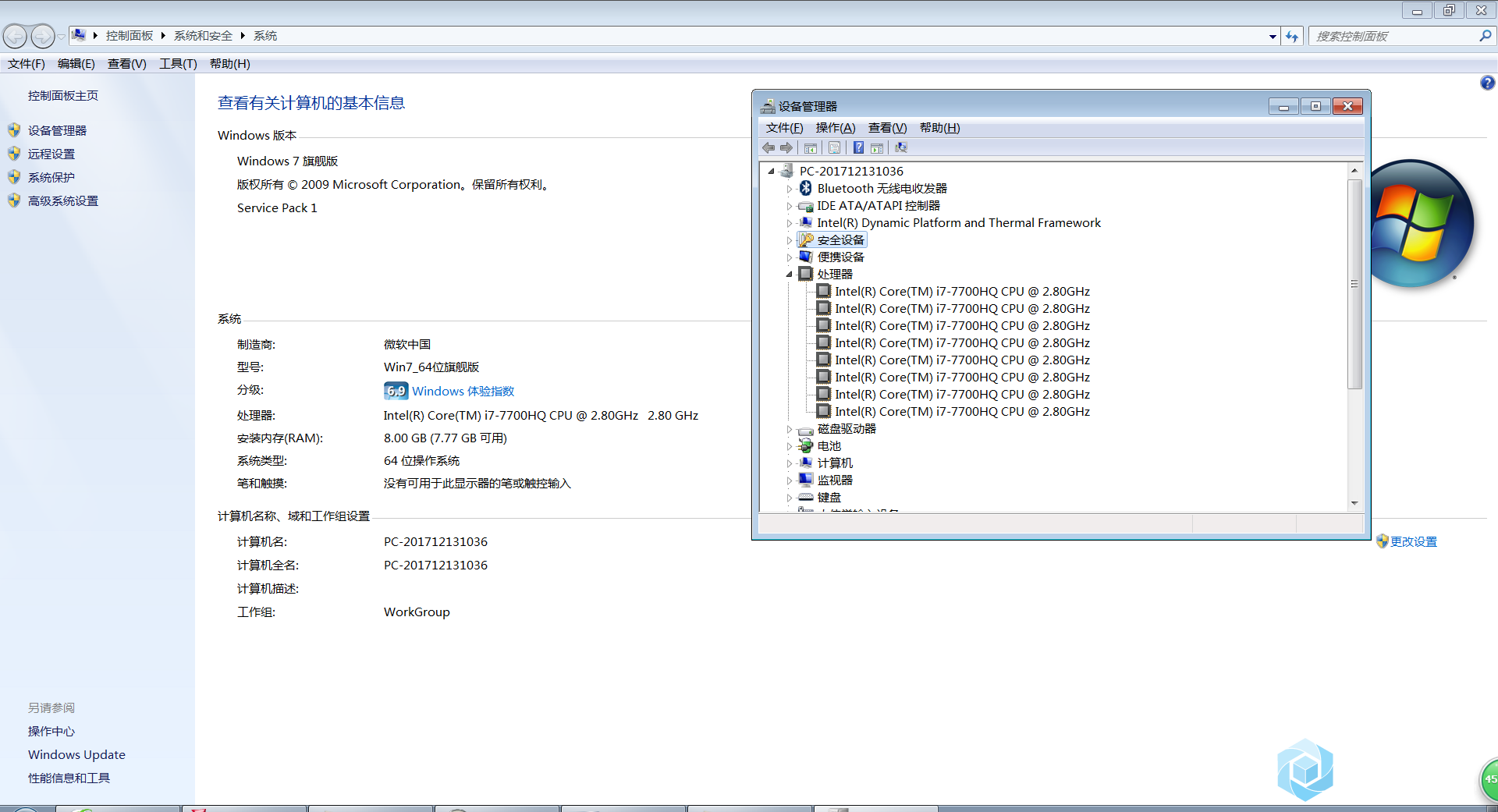Screen dimensions: 1498x812
Task: Click the Device Manager scrollbar up arrow
Action: click(1354, 170)
